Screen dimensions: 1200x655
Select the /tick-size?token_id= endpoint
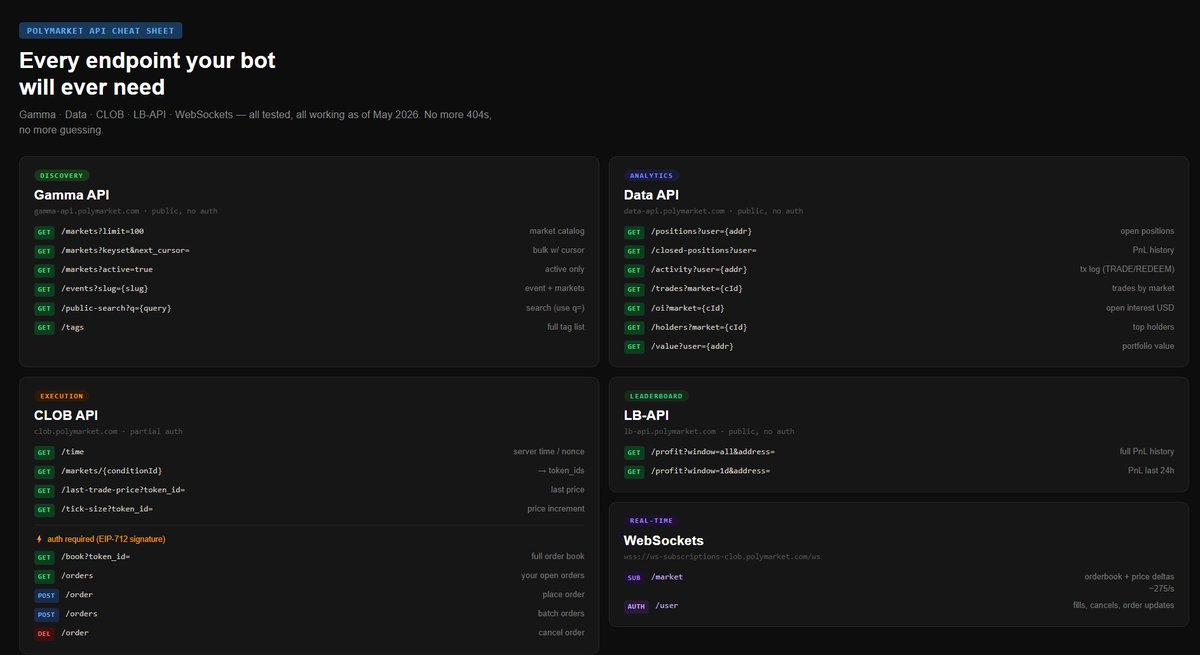(107, 509)
